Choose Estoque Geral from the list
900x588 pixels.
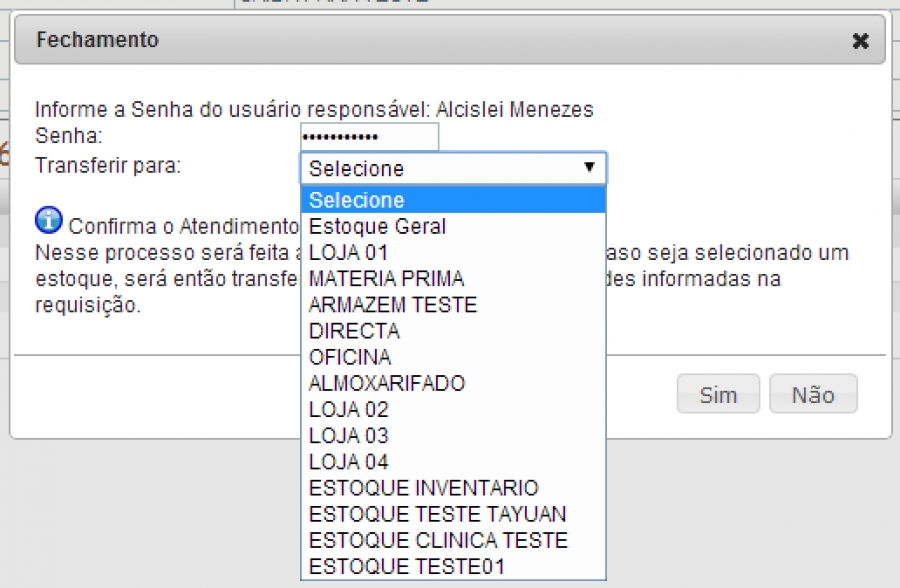453,227
